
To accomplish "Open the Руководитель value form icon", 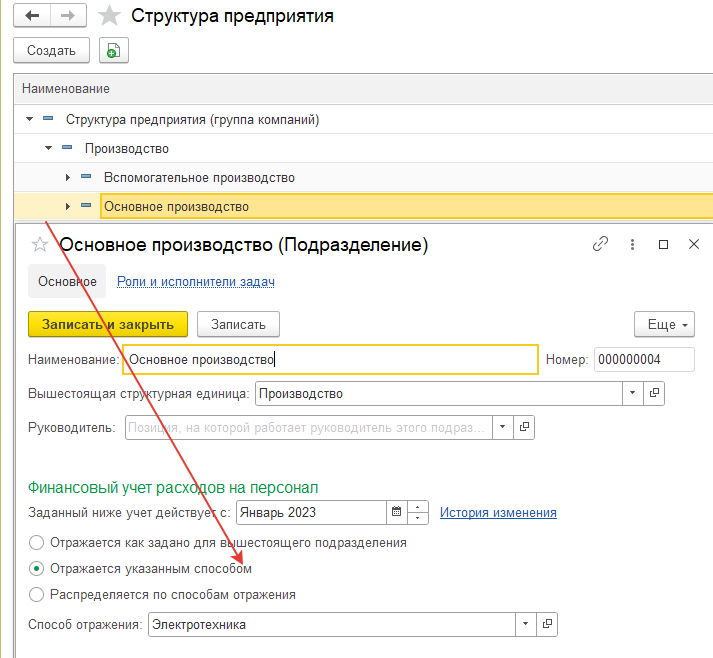I will (524, 427).
